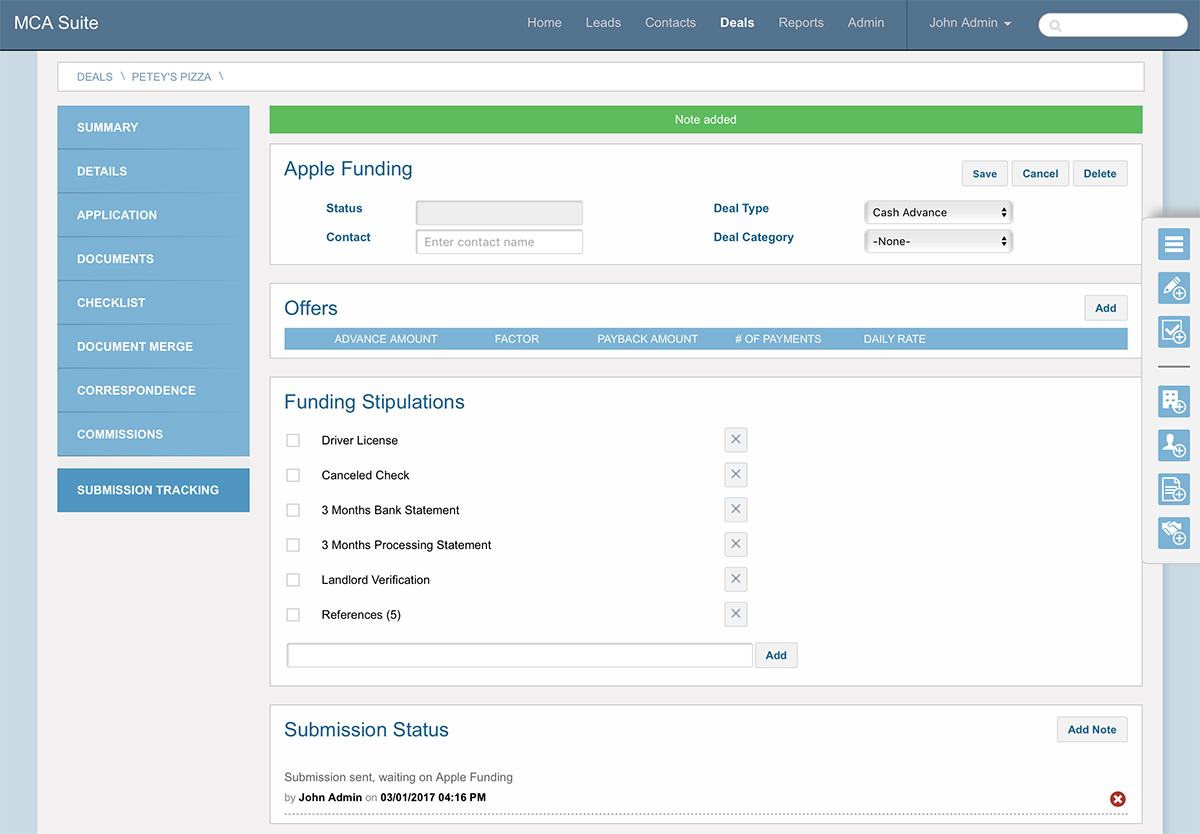Viewport: 1200px width, 834px height.
Task: Click the add company building icon
Action: click(1173, 401)
